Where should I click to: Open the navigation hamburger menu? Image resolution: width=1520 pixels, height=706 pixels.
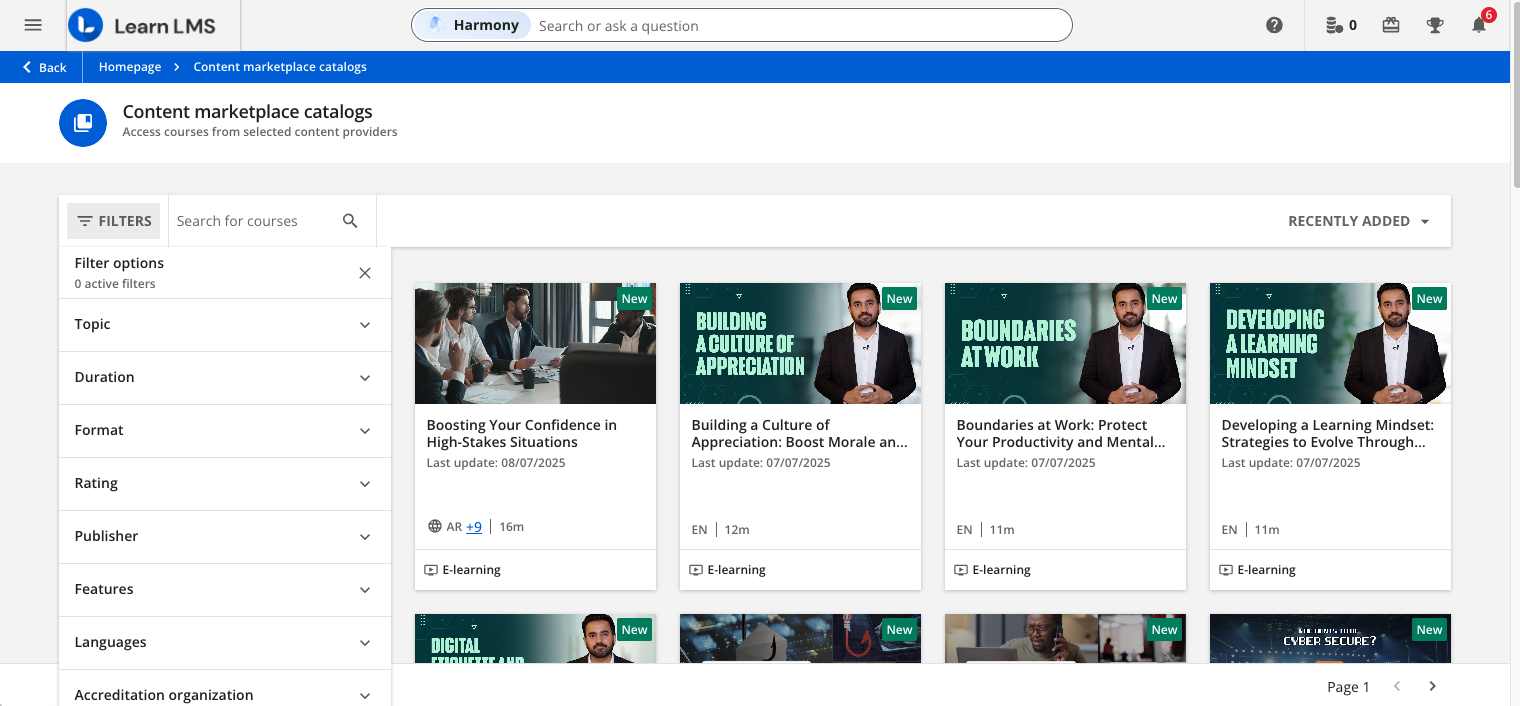click(32, 24)
